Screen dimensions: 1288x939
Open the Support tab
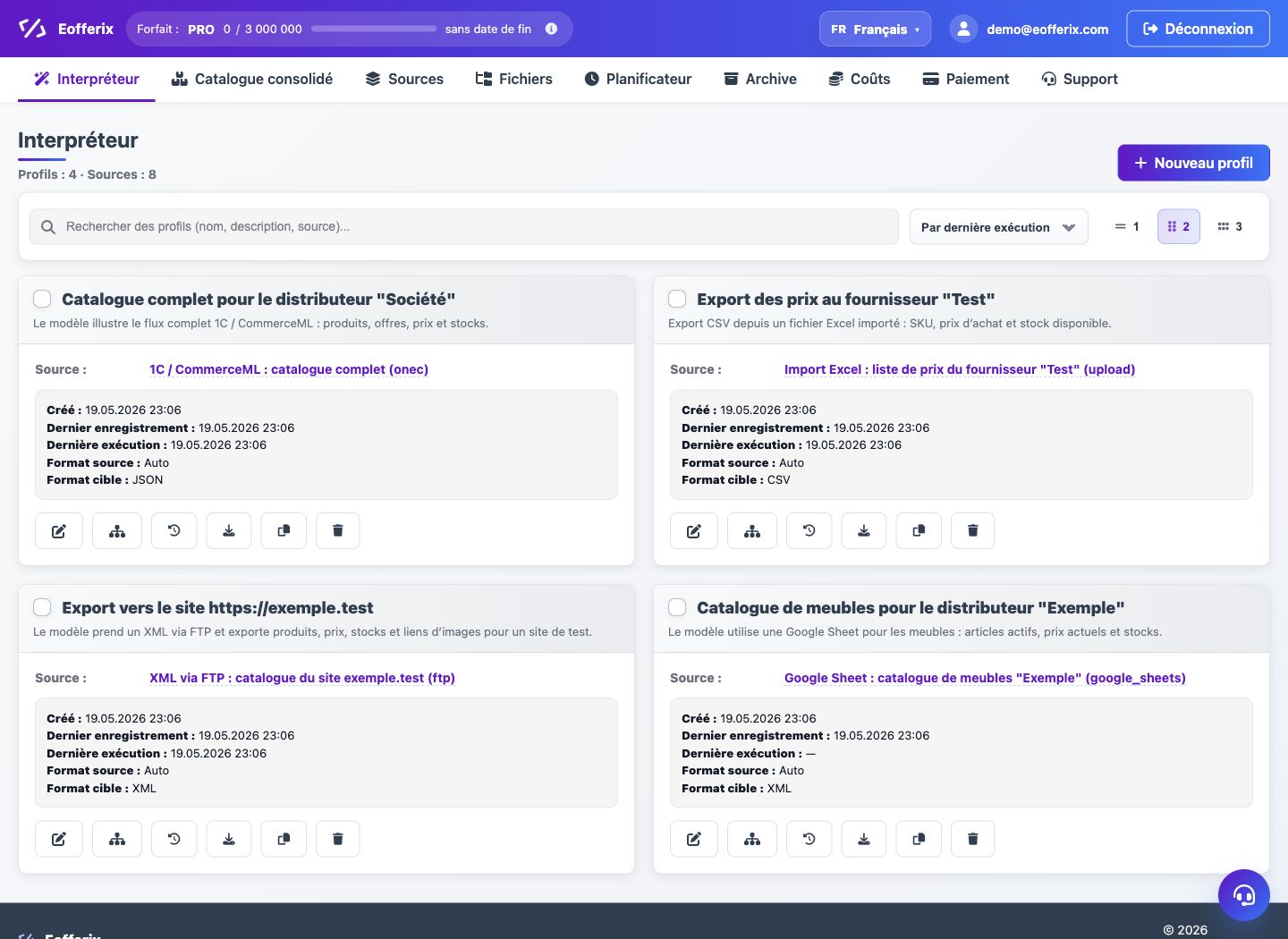(1080, 79)
